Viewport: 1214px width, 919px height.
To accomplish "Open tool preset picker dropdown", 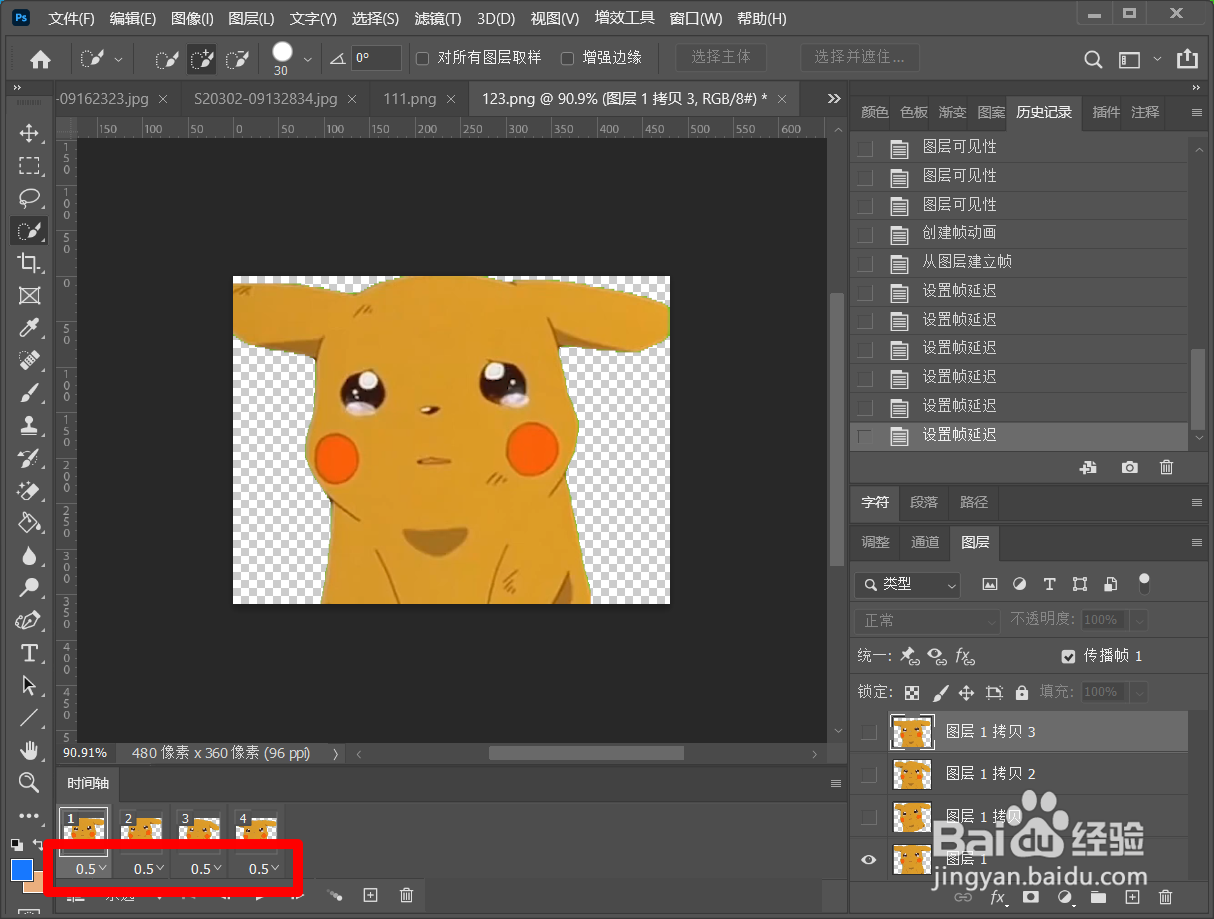I will click(119, 59).
